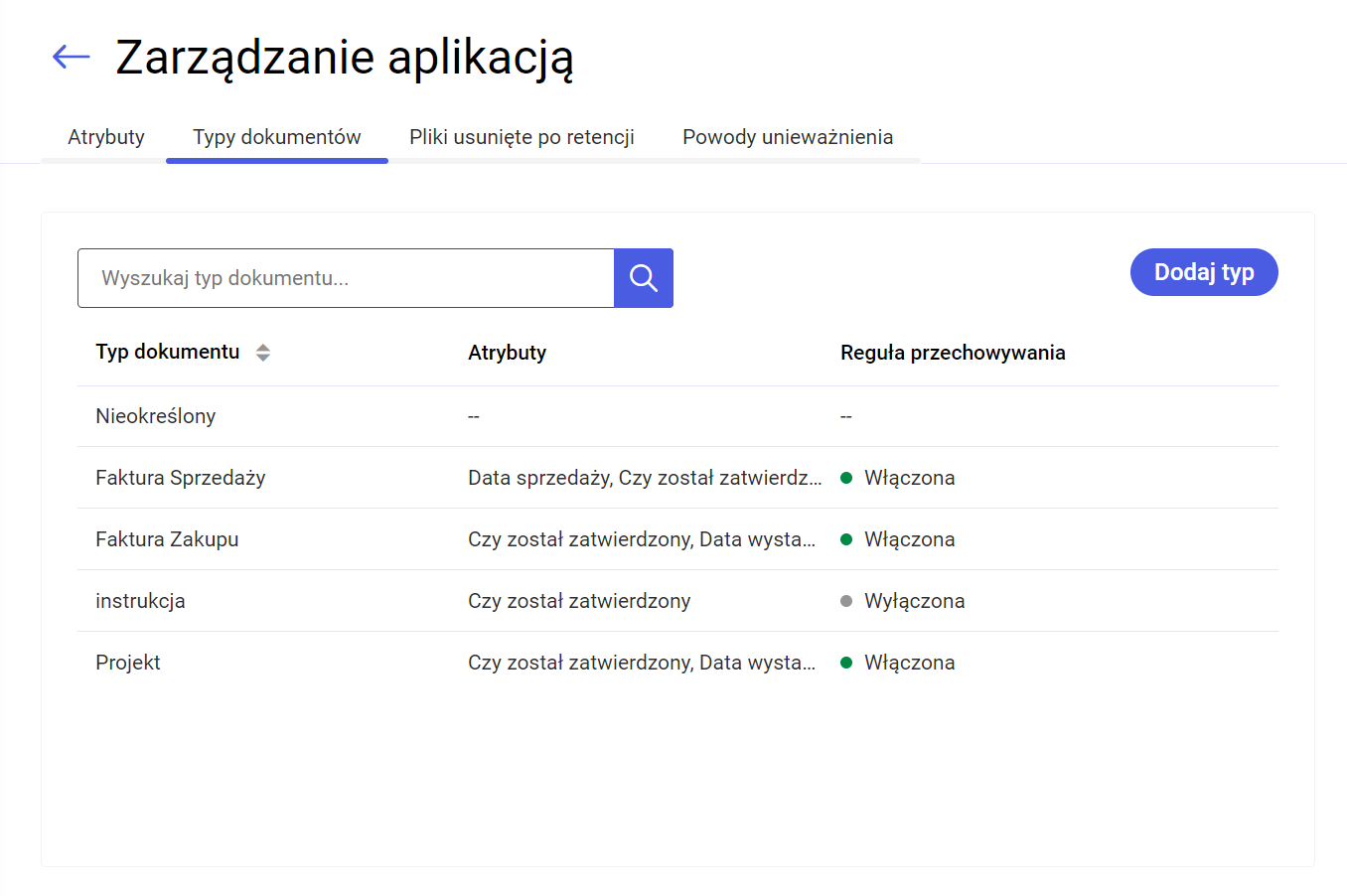Viewport: 1347px width, 896px height.
Task: Click instrukcja's Czy został zatwierdzony cell
Action: point(579,601)
